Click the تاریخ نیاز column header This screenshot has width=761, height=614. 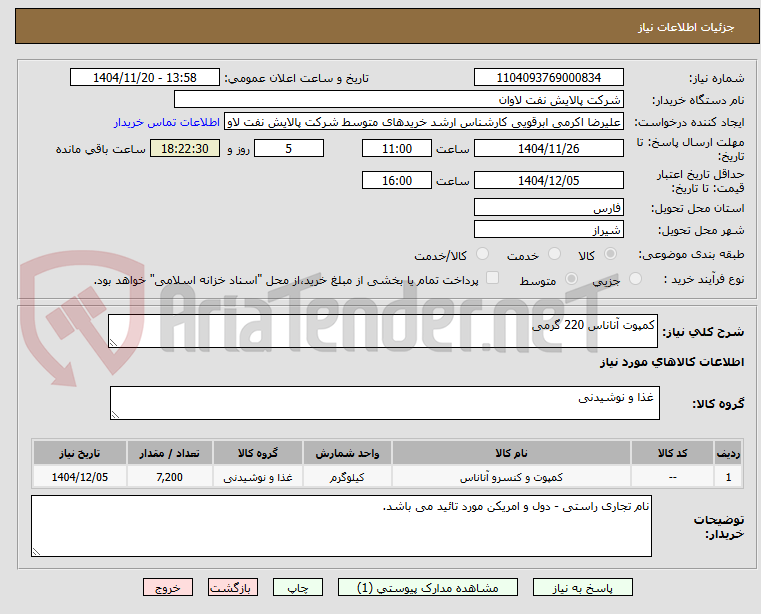(x=80, y=453)
